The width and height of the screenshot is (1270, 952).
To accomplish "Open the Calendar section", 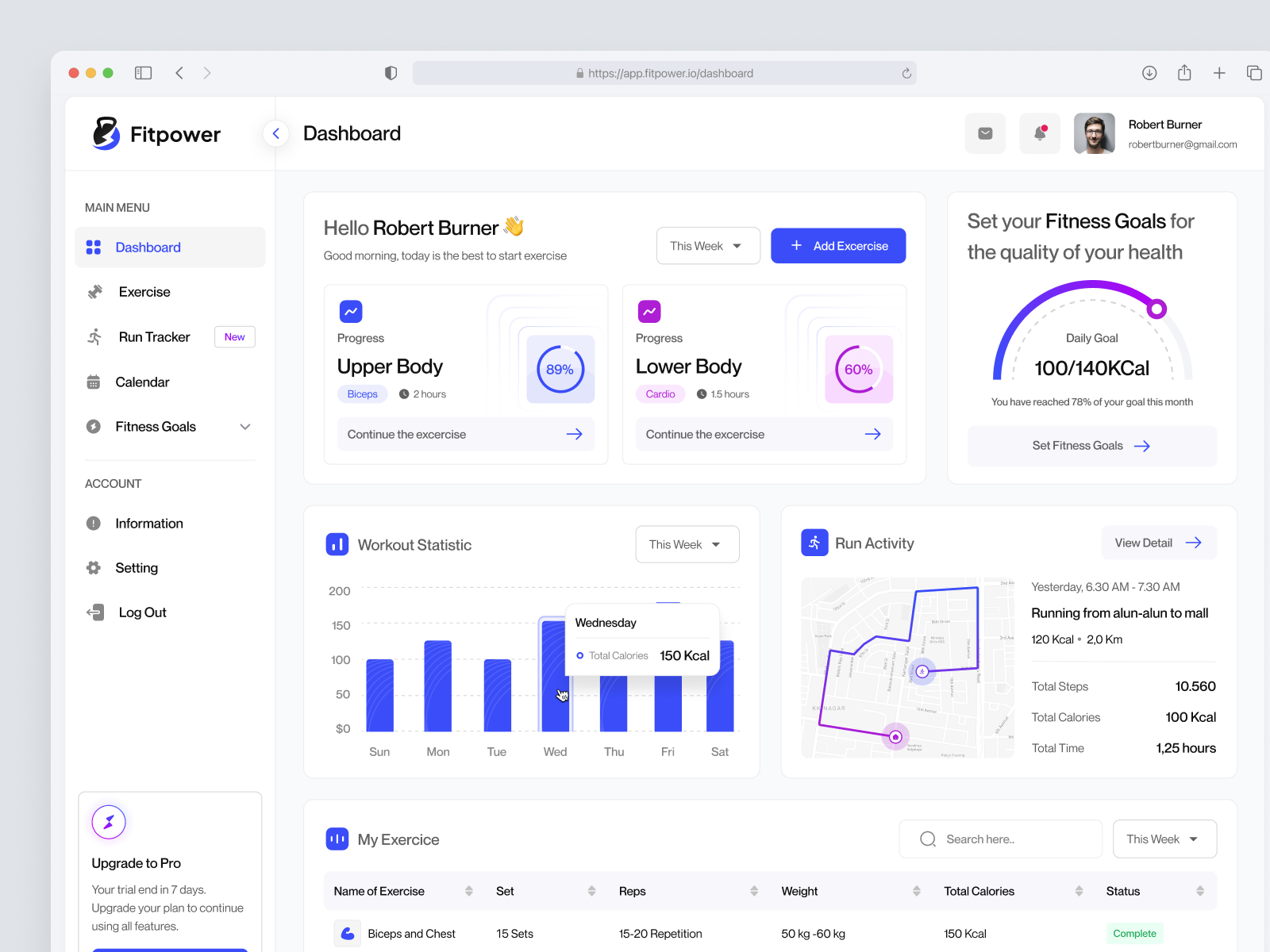I will (143, 382).
